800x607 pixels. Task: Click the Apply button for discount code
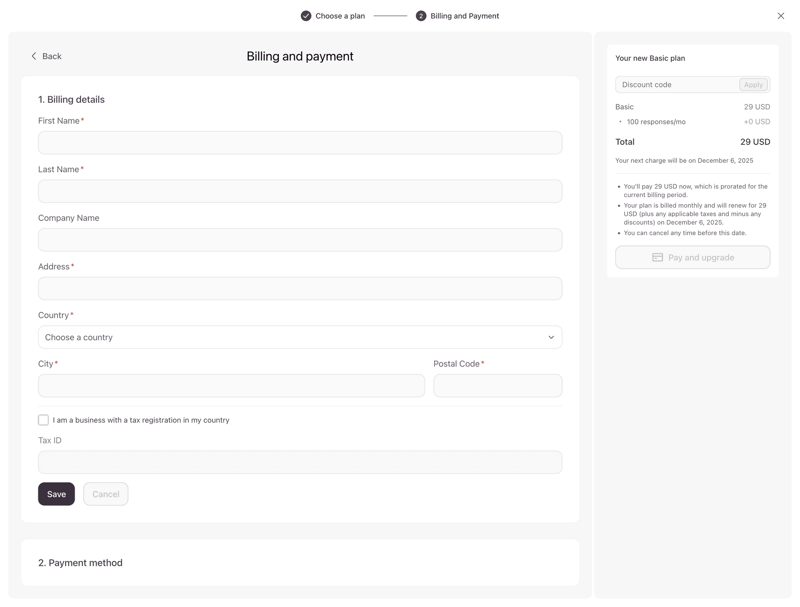pos(753,84)
